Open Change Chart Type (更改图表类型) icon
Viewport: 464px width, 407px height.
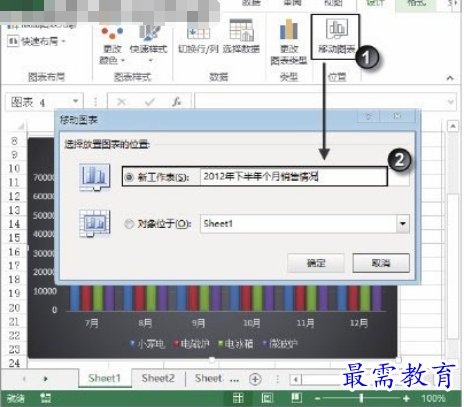point(289,41)
